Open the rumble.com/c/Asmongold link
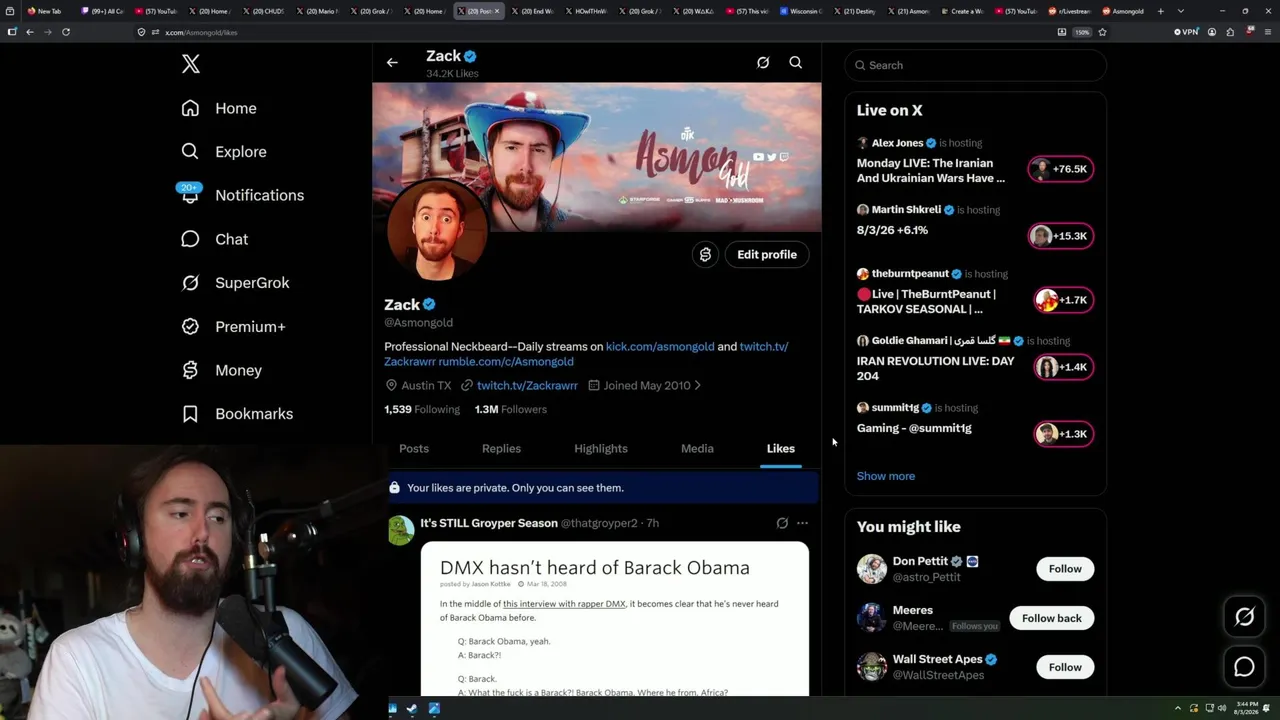The height and width of the screenshot is (720, 1280). [506, 362]
